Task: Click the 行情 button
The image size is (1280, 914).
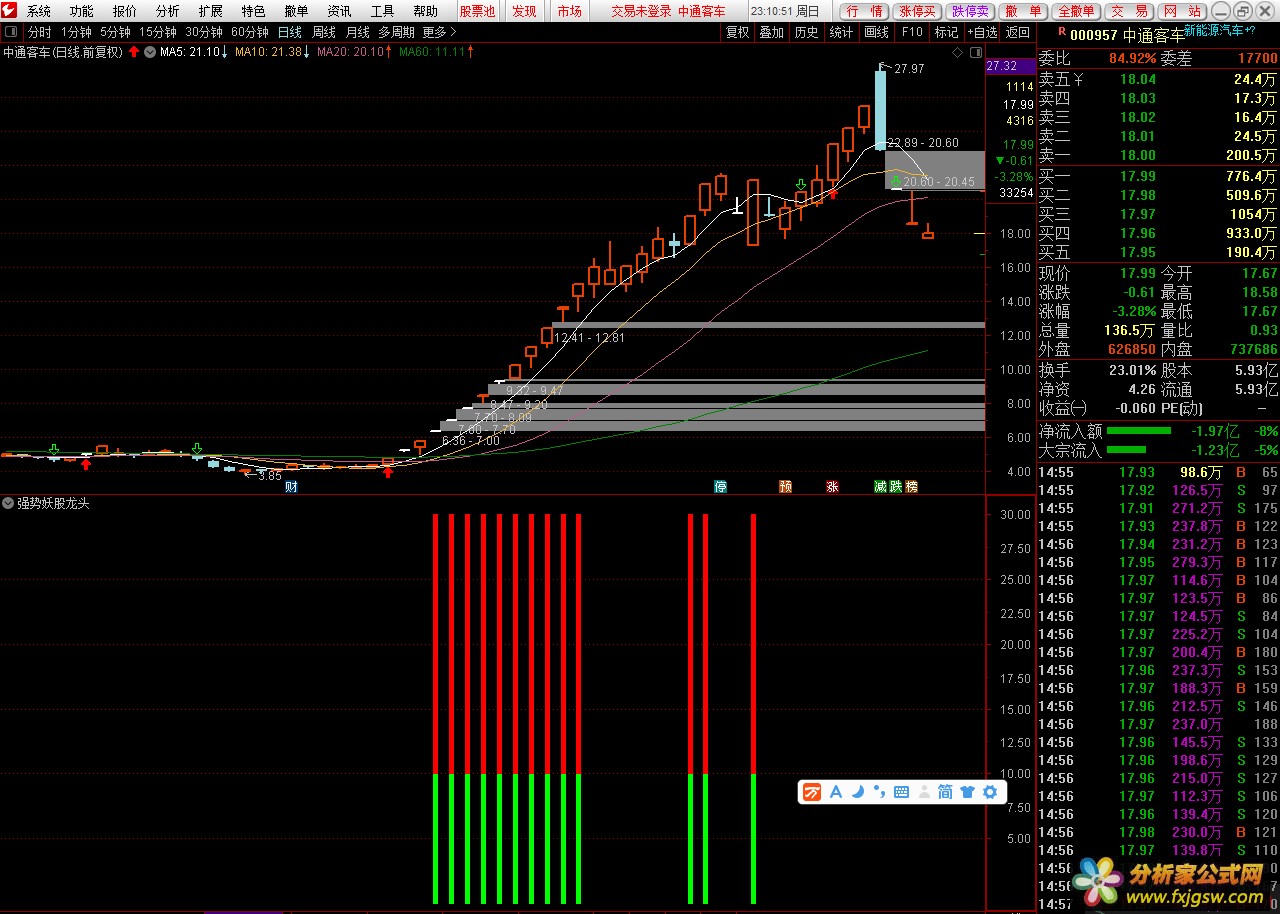Action: coord(864,12)
